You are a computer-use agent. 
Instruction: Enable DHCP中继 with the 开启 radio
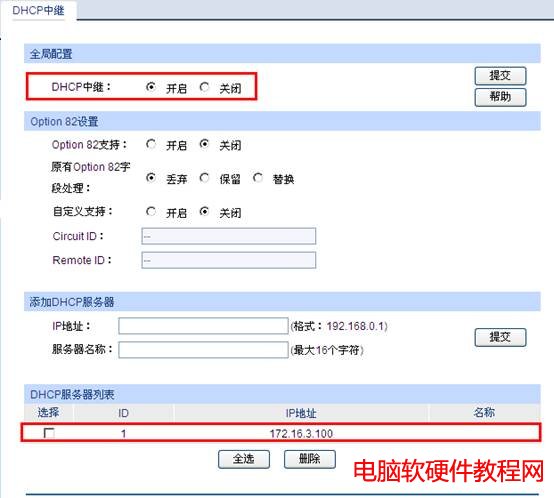(x=151, y=87)
